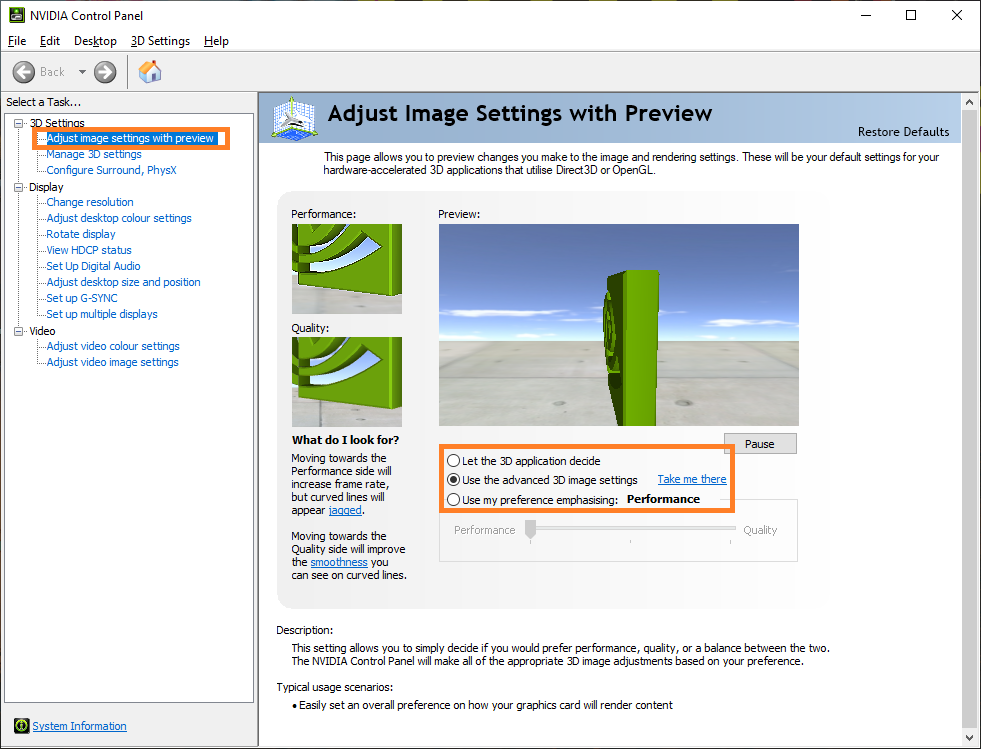Click the Adjust Image Settings header icon
Screen dimensions: 981x749
295,118
